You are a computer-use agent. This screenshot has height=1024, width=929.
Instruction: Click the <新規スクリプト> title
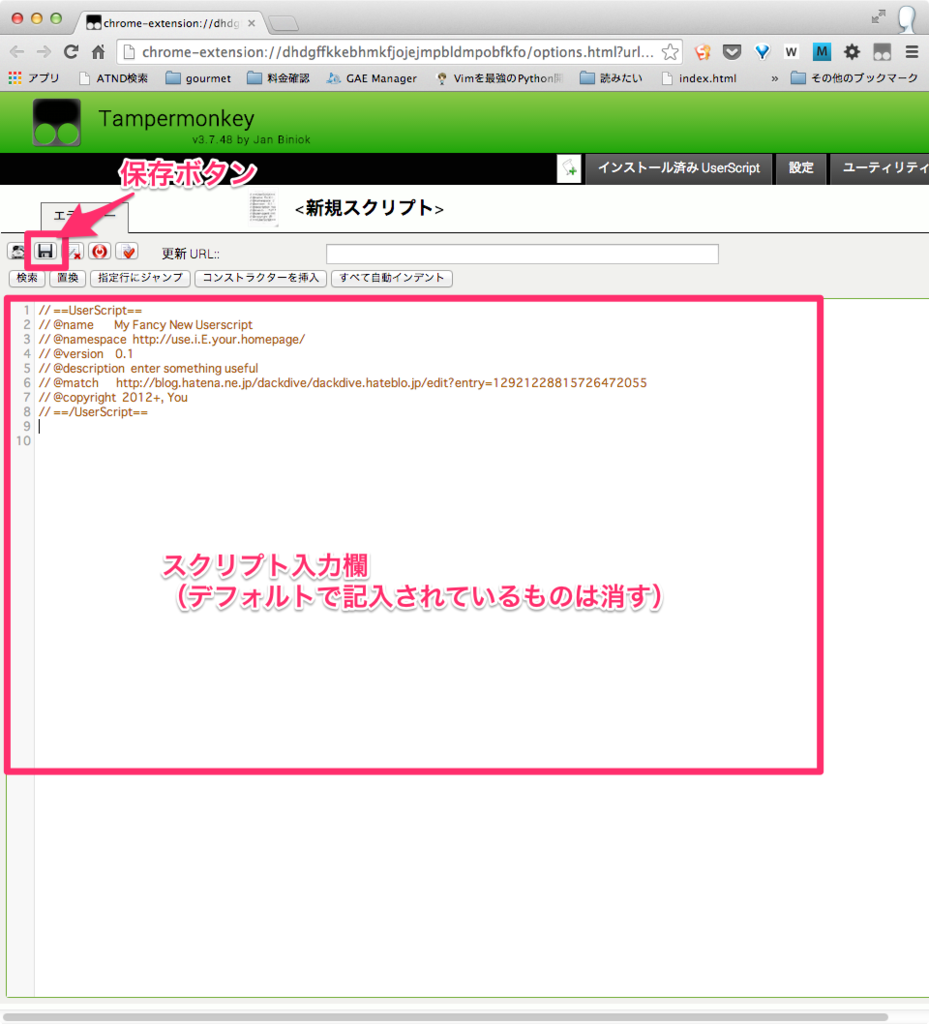pyautogui.click(x=370, y=208)
